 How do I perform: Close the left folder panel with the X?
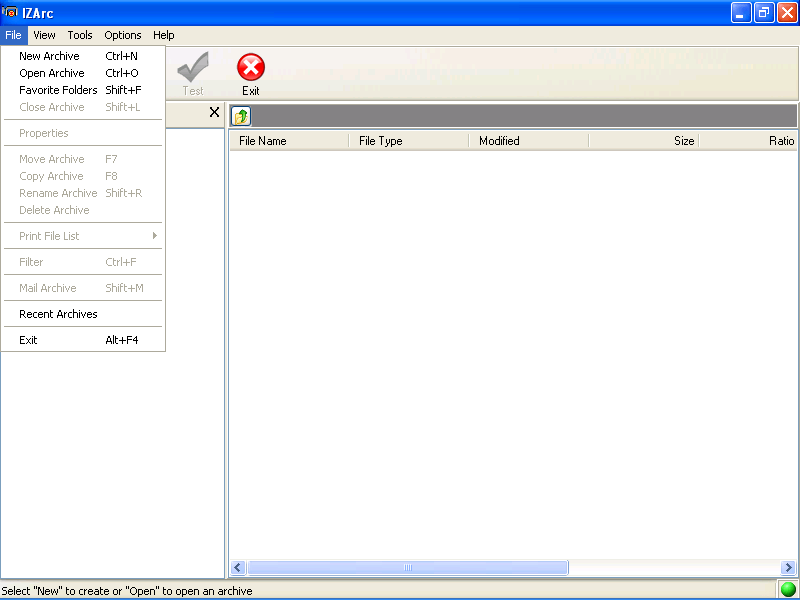coord(213,112)
